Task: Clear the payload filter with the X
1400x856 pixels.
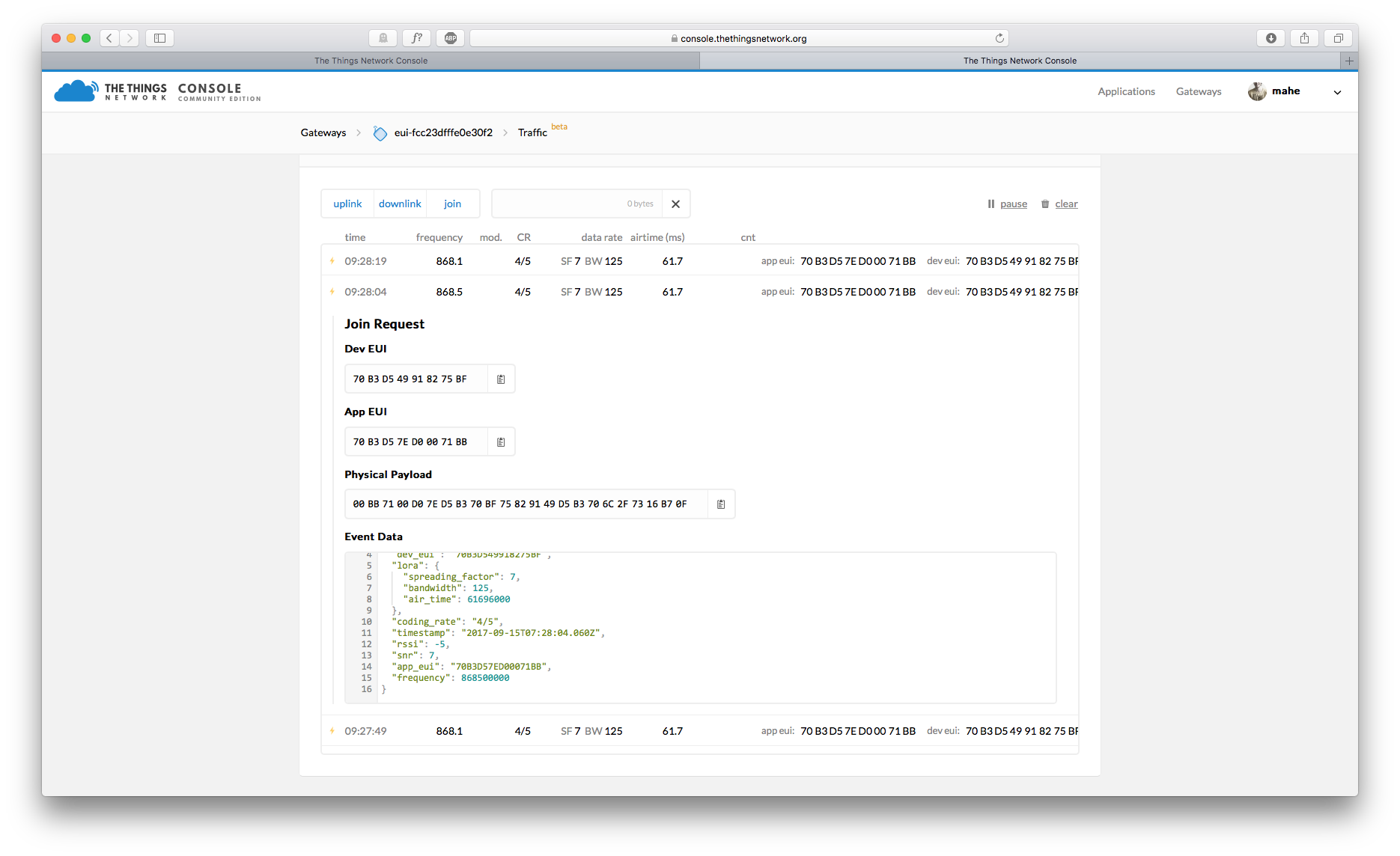Action: pyautogui.click(x=675, y=204)
